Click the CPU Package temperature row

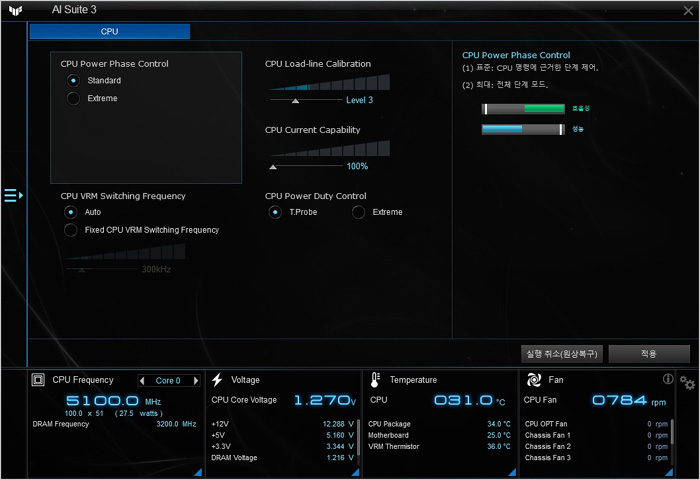(x=439, y=424)
